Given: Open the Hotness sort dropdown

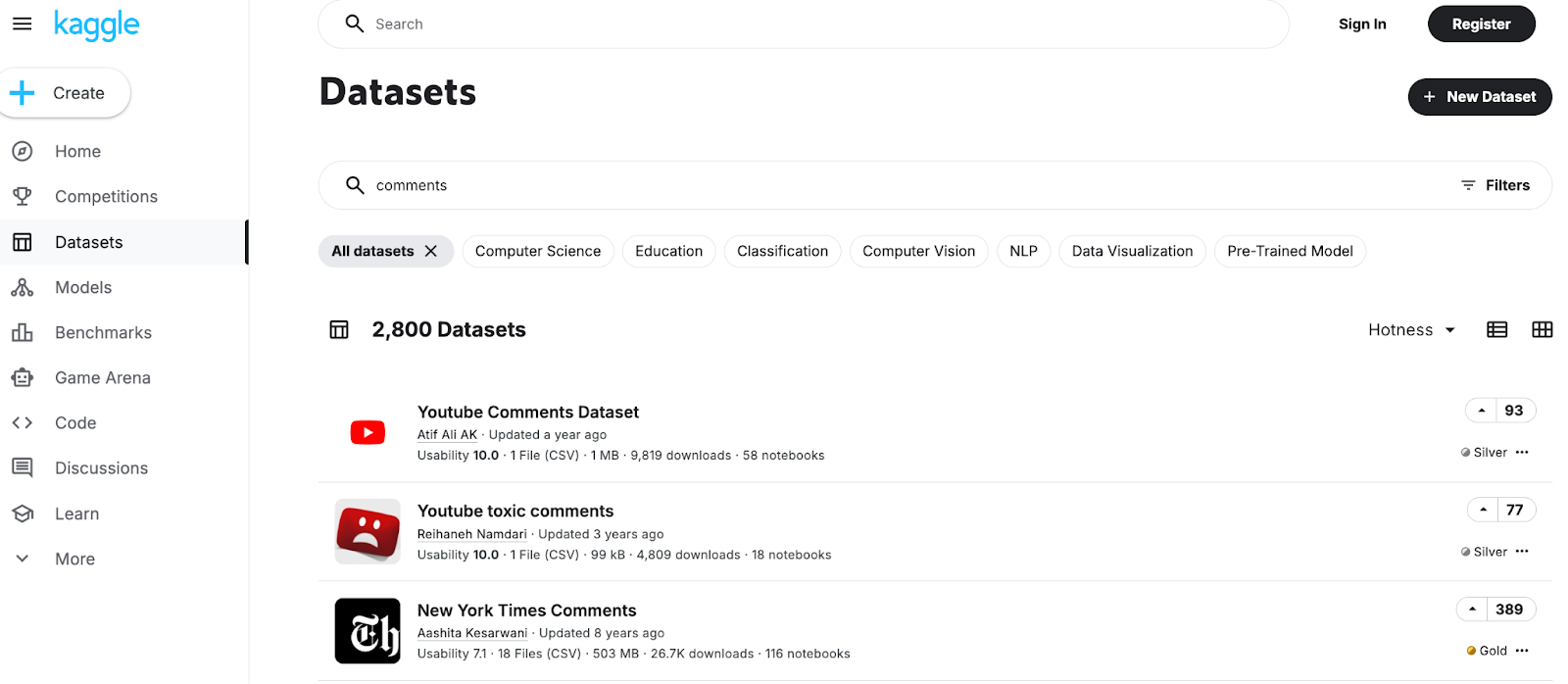Looking at the screenshot, I should (1412, 330).
